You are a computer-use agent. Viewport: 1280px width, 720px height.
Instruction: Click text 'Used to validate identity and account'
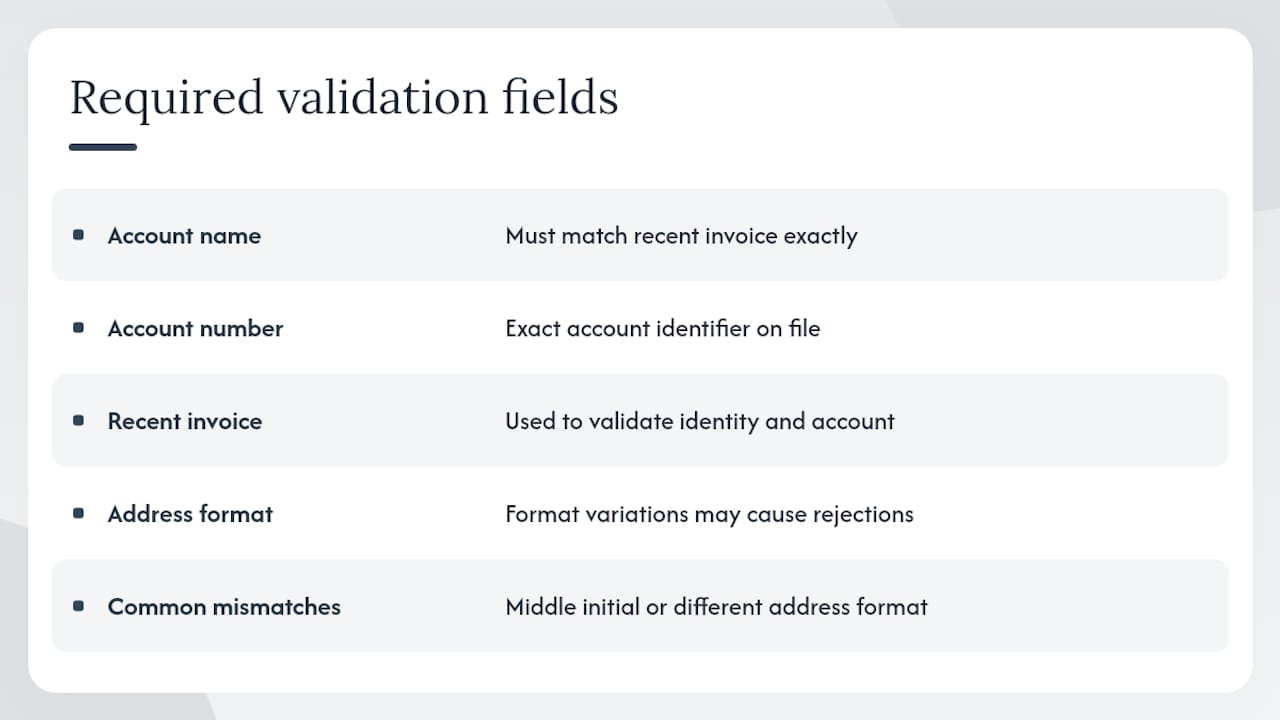[700, 422]
